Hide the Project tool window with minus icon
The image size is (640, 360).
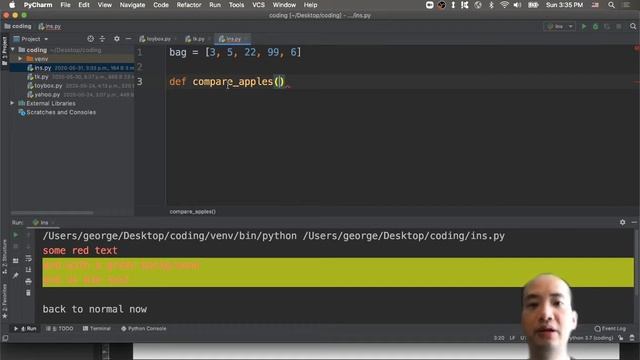tap(128, 39)
